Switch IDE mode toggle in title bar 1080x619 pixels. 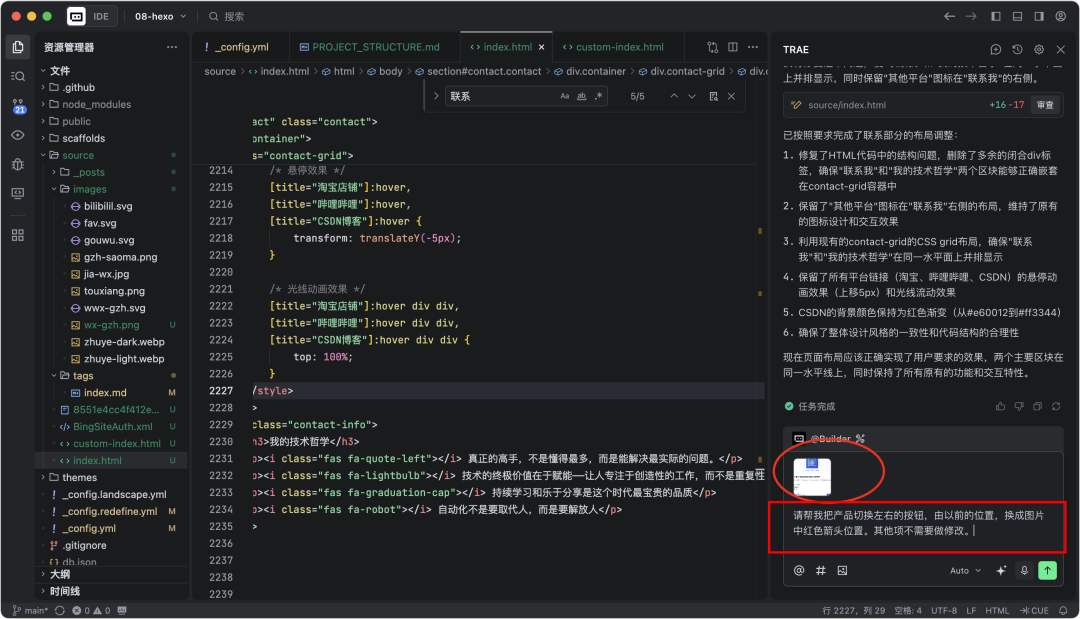point(91,16)
